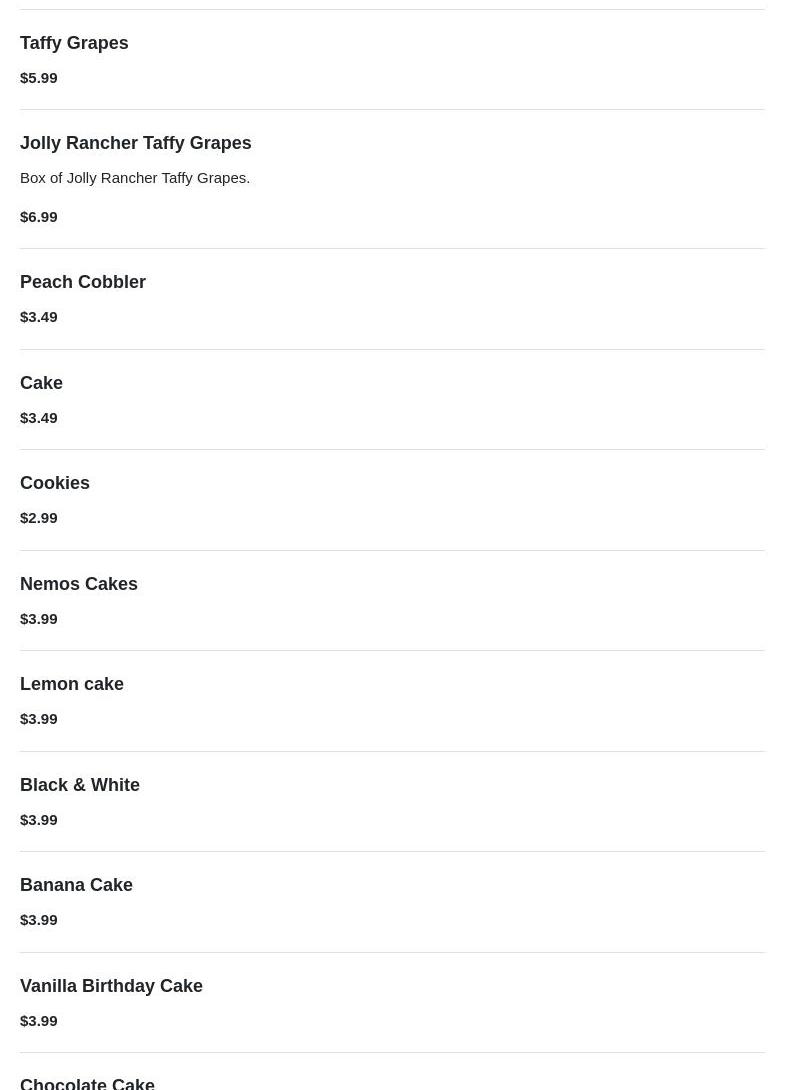Click the $3.99 price under Nemos Cakes

tap(39, 619)
